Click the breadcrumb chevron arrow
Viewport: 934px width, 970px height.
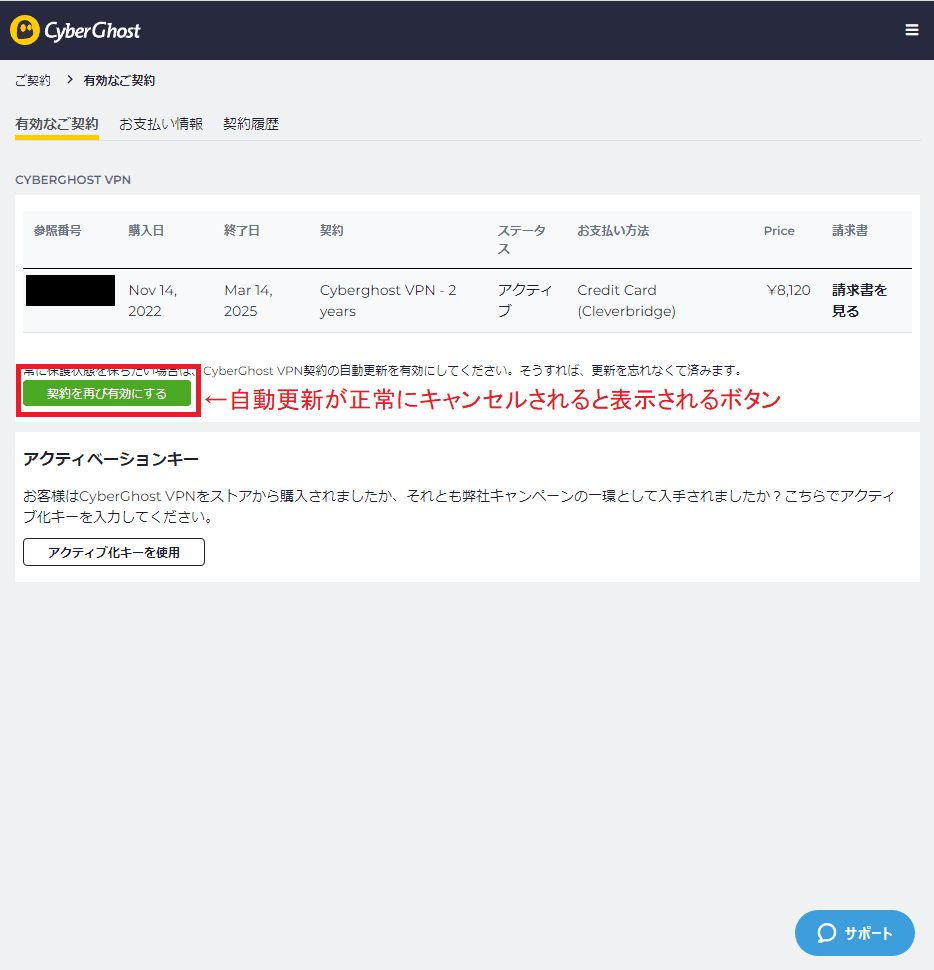pyautogui.click(x=70, y=80)
